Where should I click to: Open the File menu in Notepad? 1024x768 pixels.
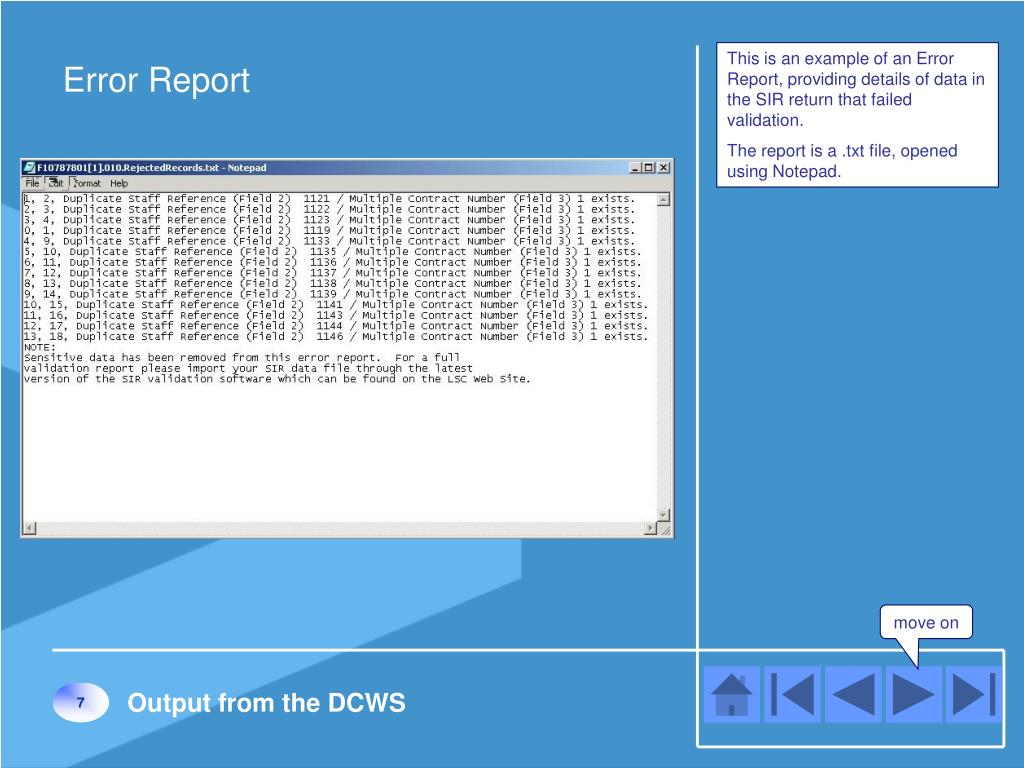[32, 184]
